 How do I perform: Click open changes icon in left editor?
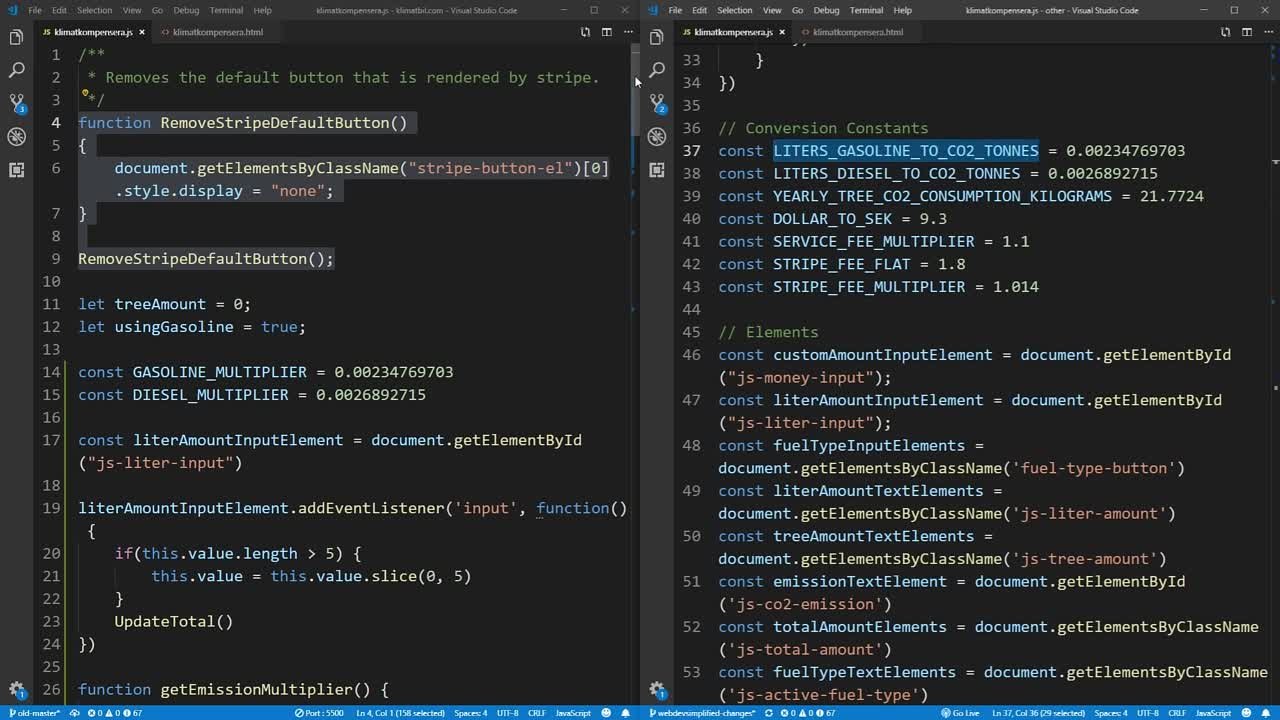(585, 32)
